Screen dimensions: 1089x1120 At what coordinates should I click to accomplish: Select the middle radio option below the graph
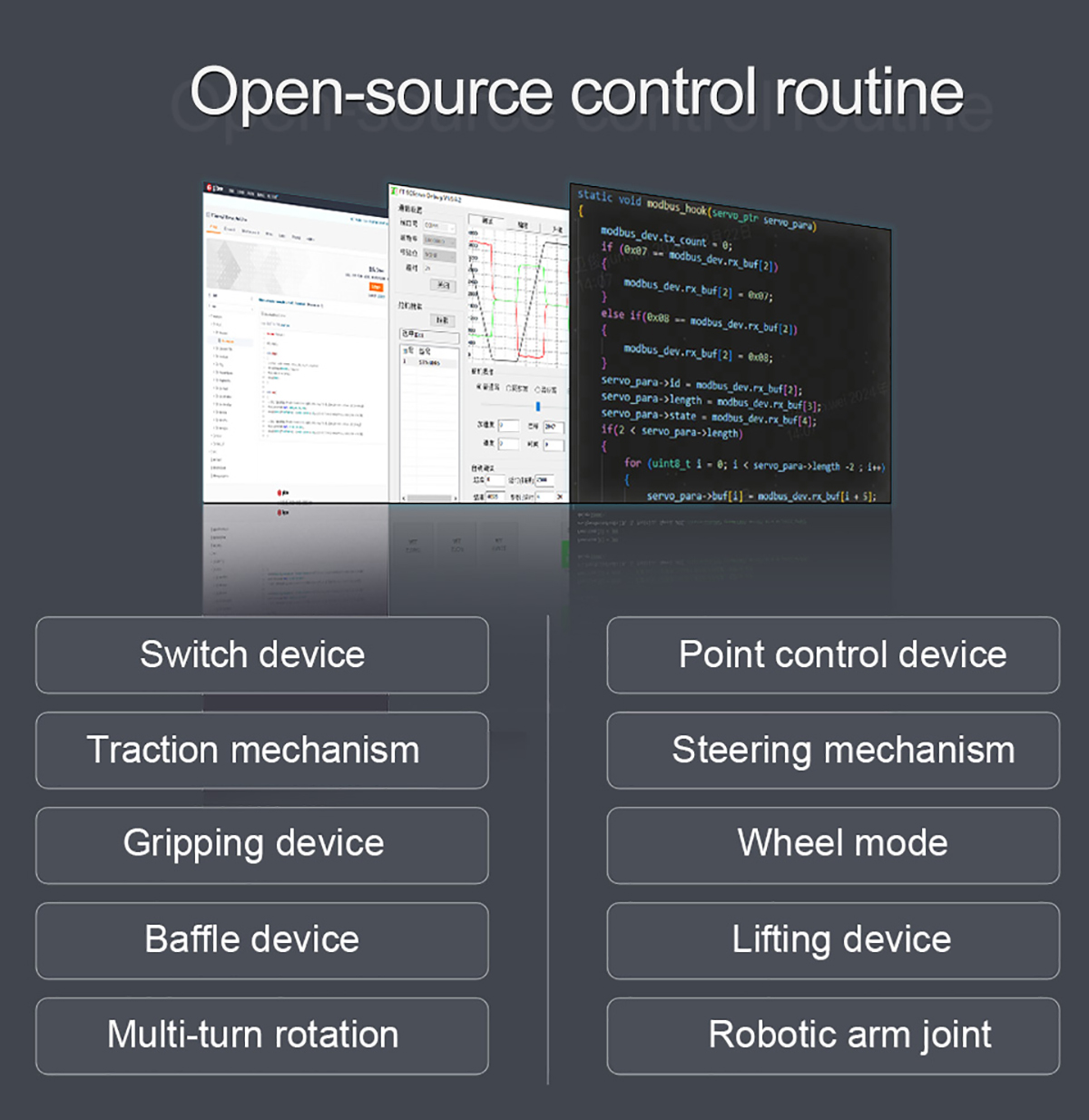tap(509, 388)
